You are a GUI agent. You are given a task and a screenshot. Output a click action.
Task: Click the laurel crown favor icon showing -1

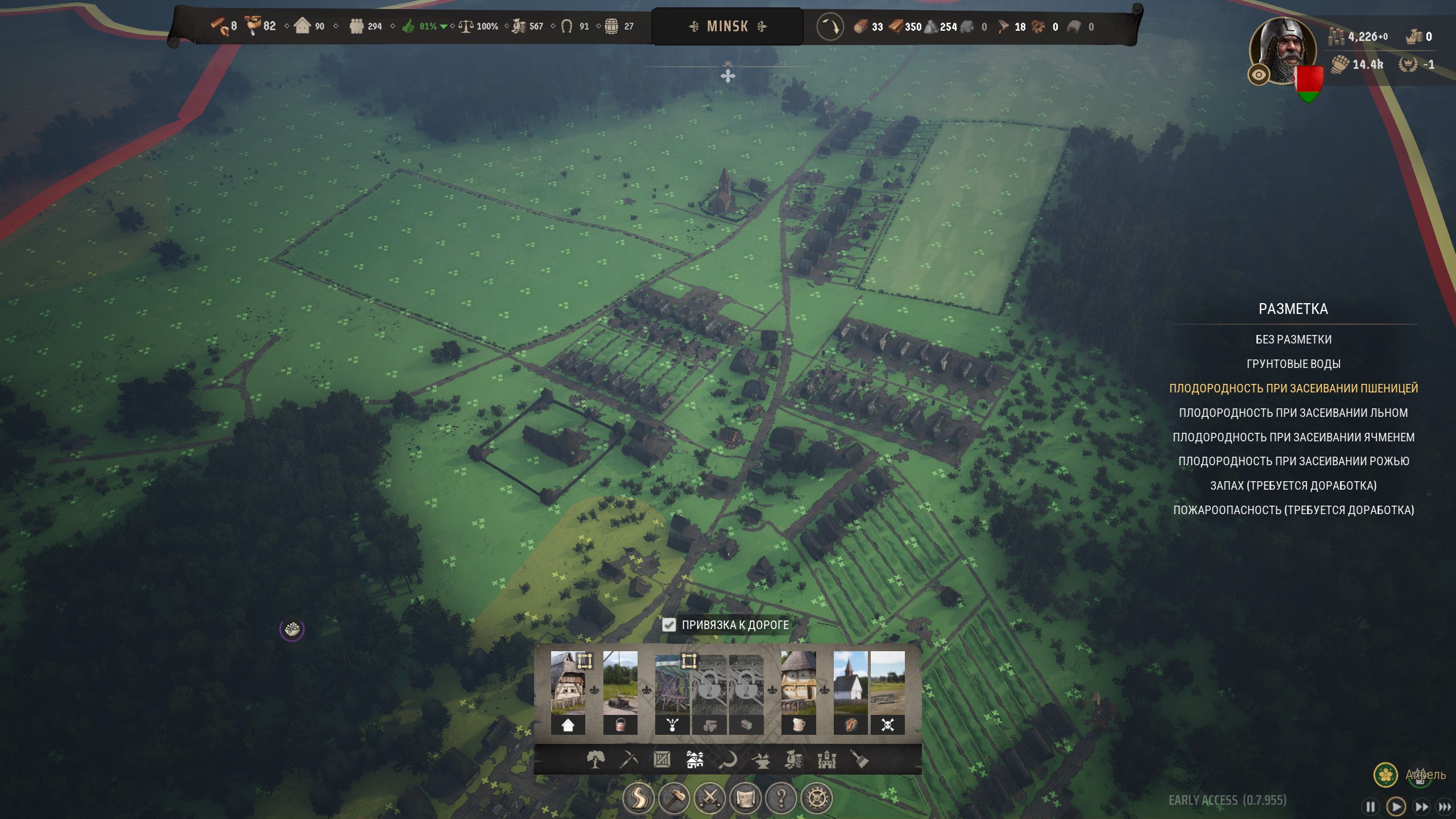coord(1408,64)
